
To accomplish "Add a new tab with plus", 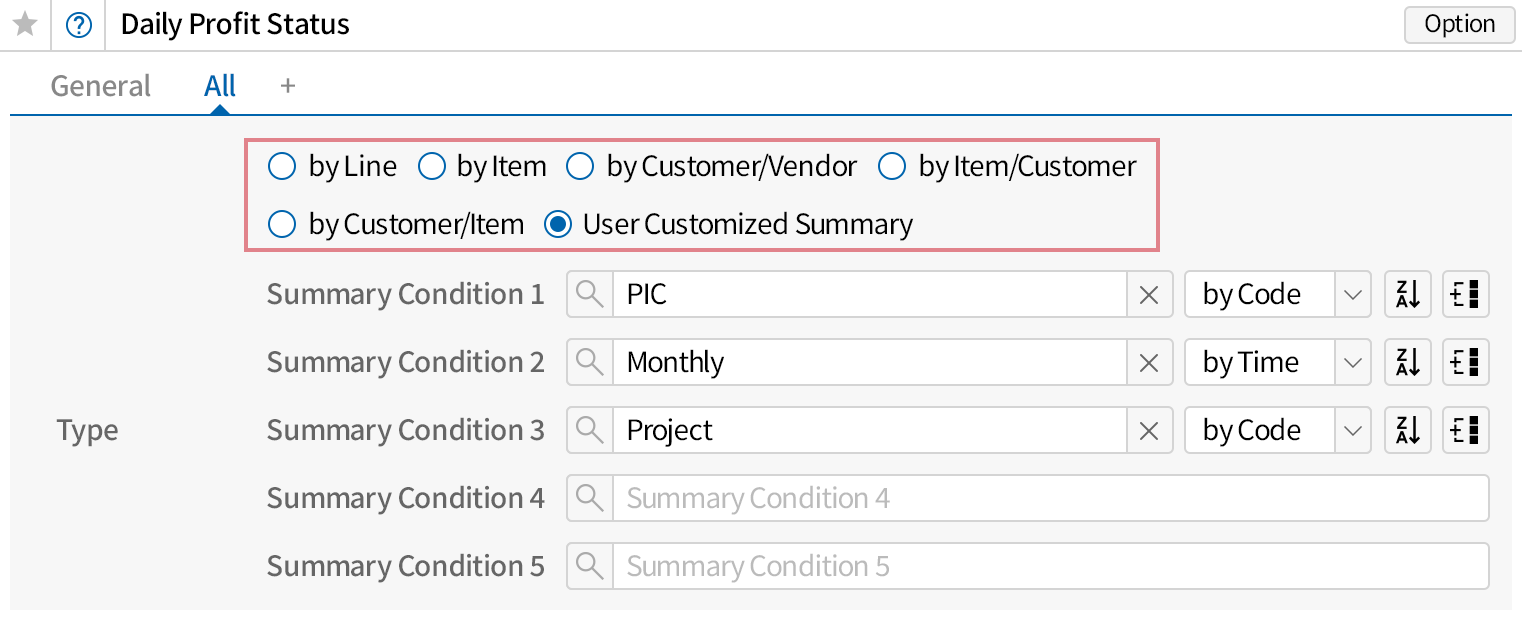I will pos(288,86).
